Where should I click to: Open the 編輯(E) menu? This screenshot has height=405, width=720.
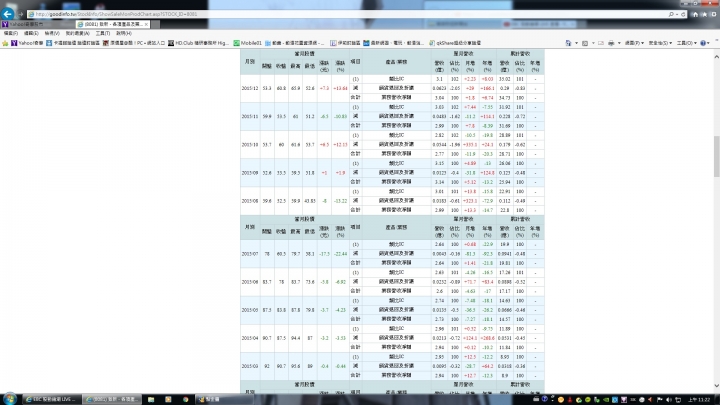(31, 34)
